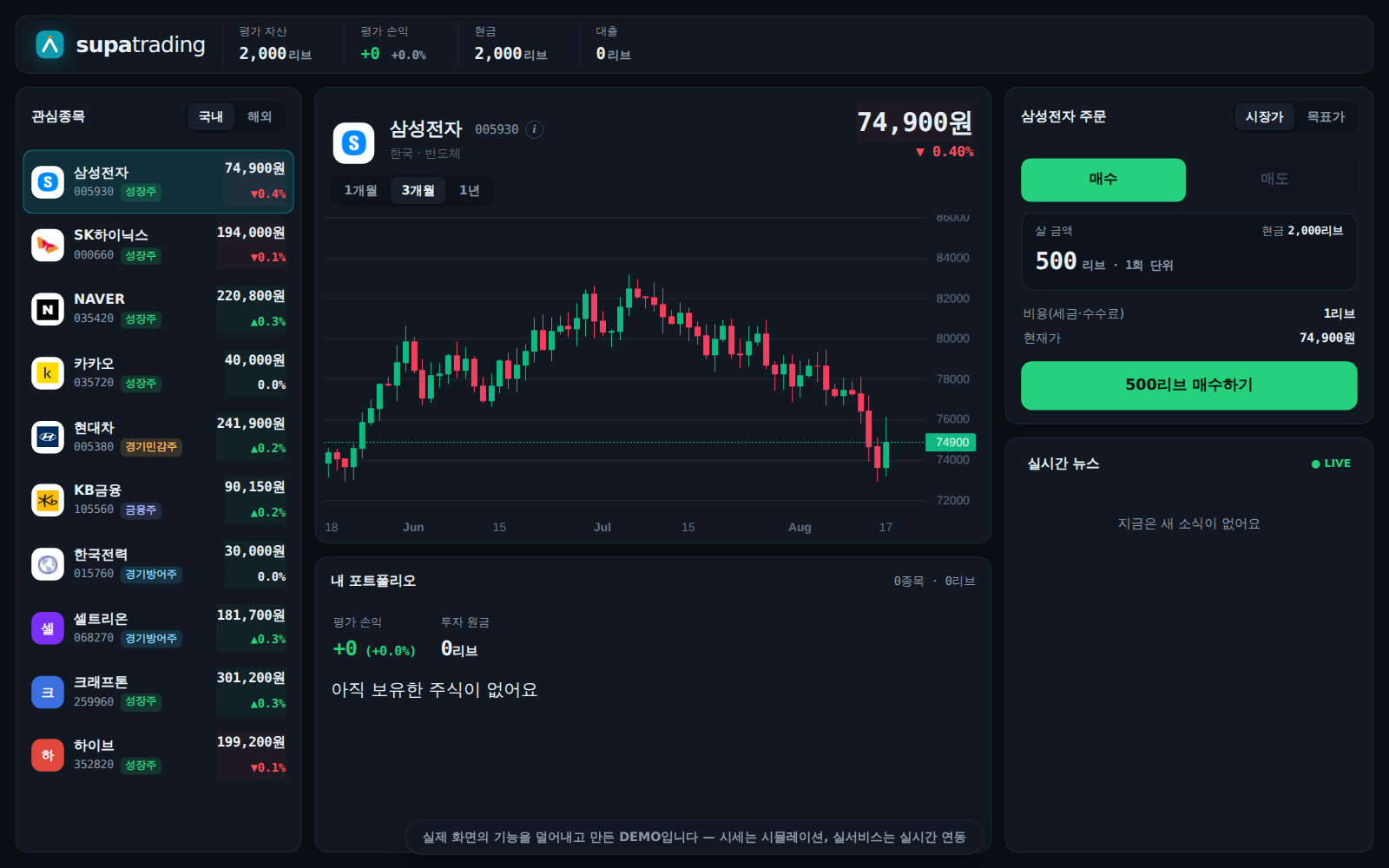Select the 하이브 stock name
The image size is (1389, 868).
(x=94, y=746)
